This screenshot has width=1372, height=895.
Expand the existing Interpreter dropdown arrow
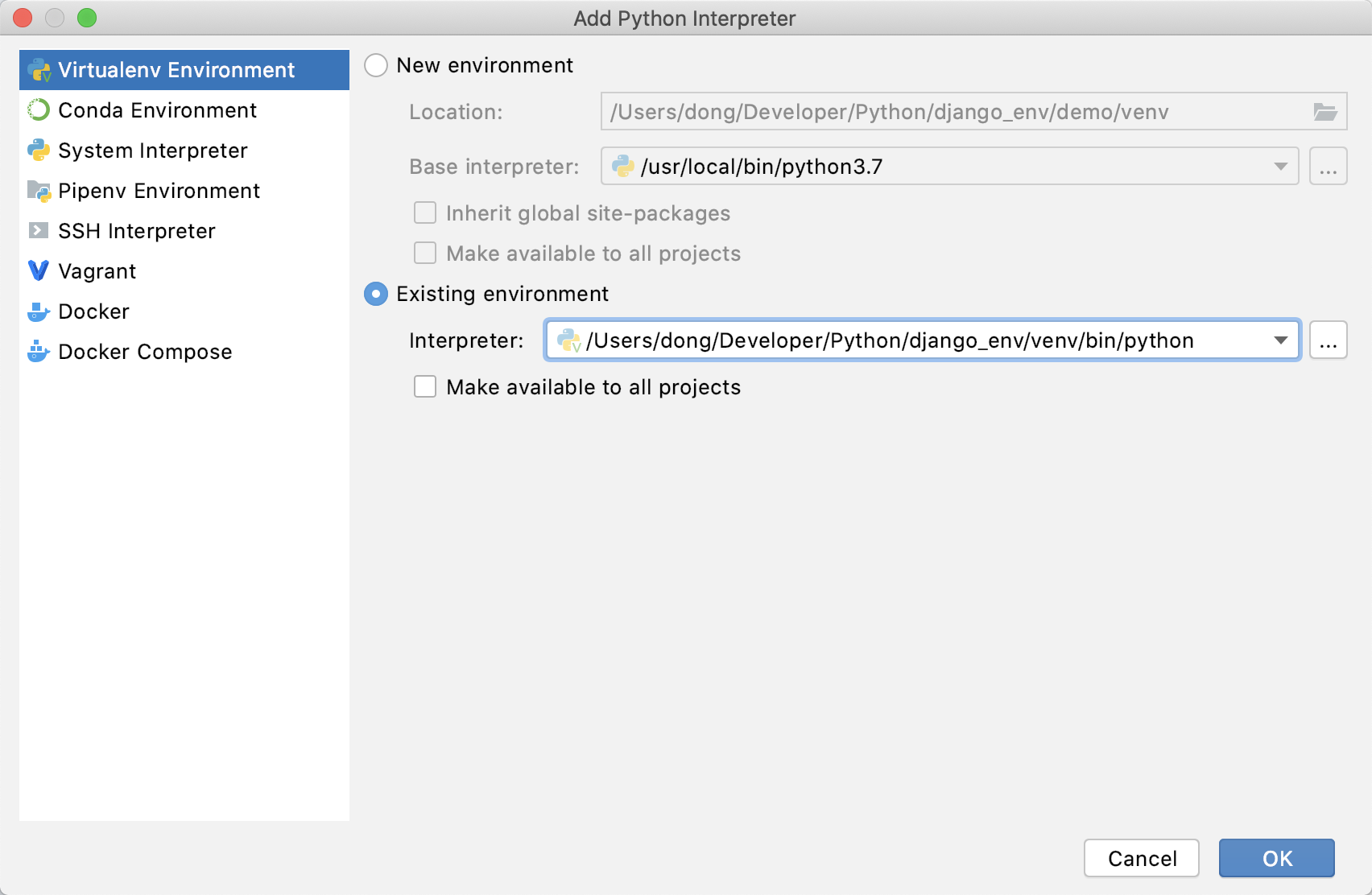(x=1280, y=340)
